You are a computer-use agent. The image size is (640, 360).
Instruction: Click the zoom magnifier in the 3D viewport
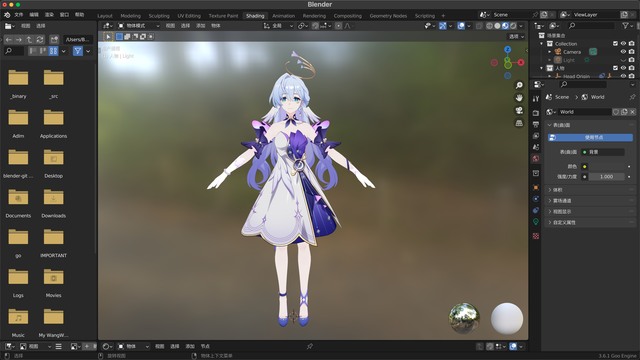coord(519,85)
